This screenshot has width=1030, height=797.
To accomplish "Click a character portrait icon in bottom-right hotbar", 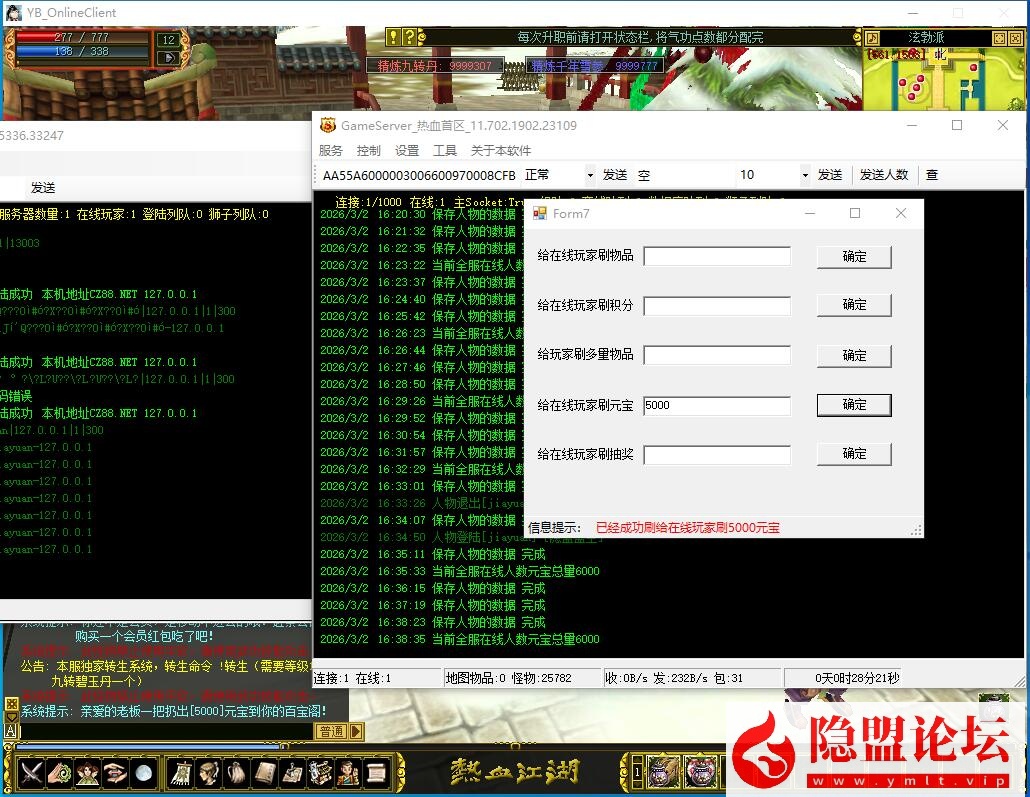I will pos(665,771).
